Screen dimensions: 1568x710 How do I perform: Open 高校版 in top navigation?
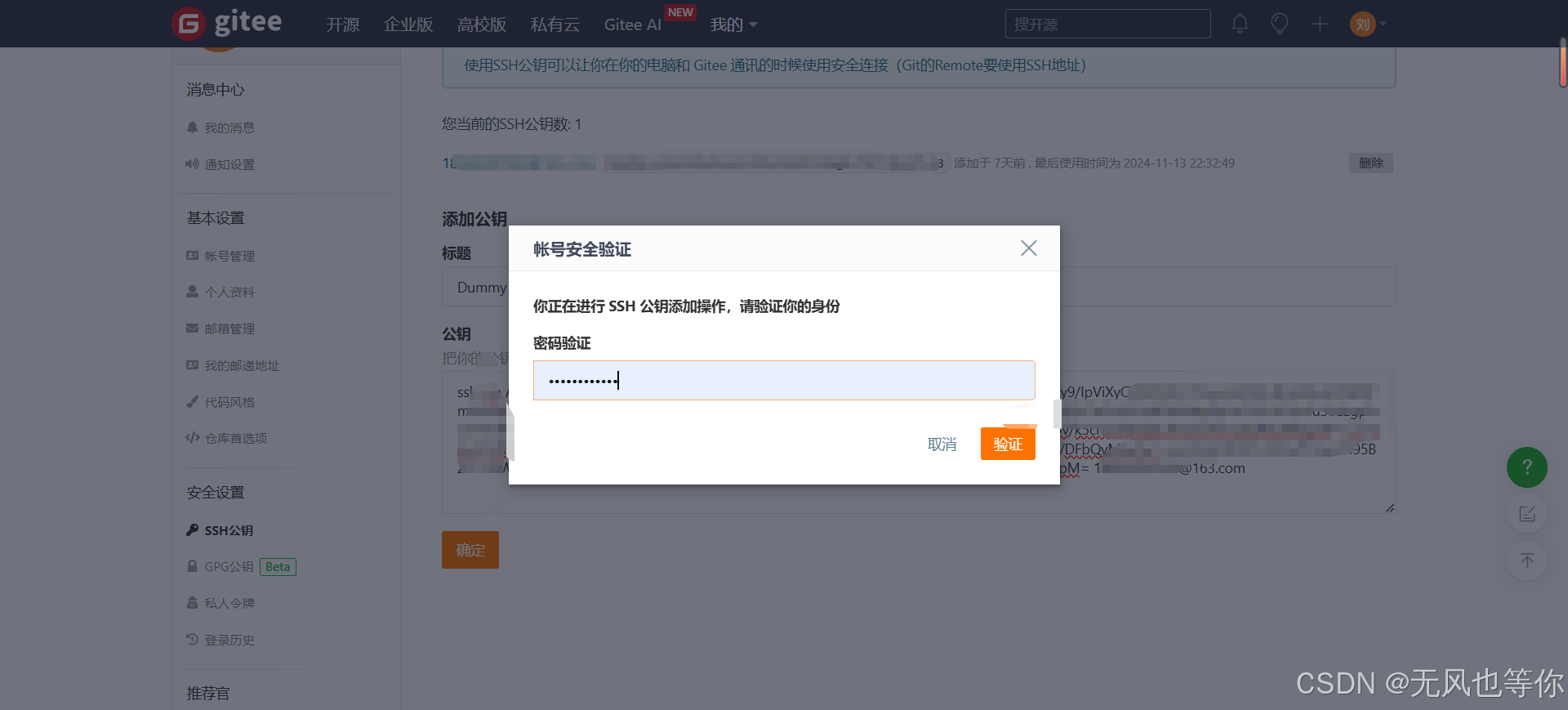(482, 25)
